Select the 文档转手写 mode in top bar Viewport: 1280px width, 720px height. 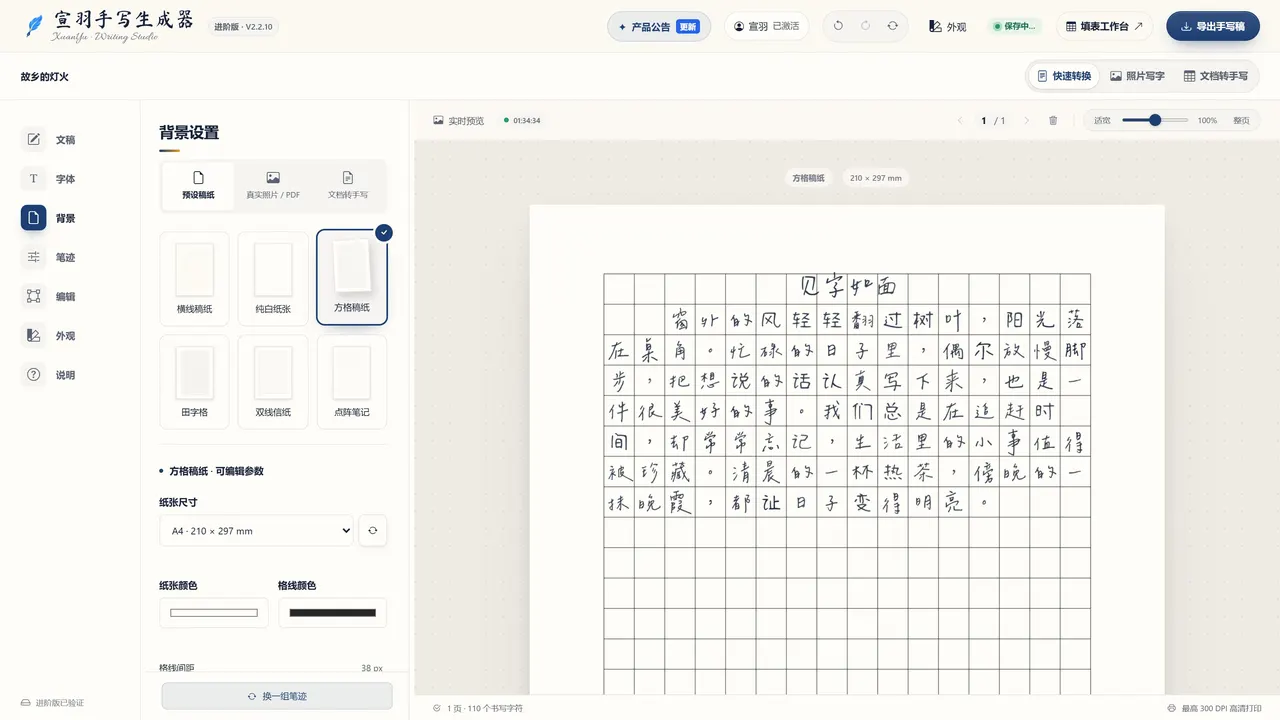click(1216, 76)
